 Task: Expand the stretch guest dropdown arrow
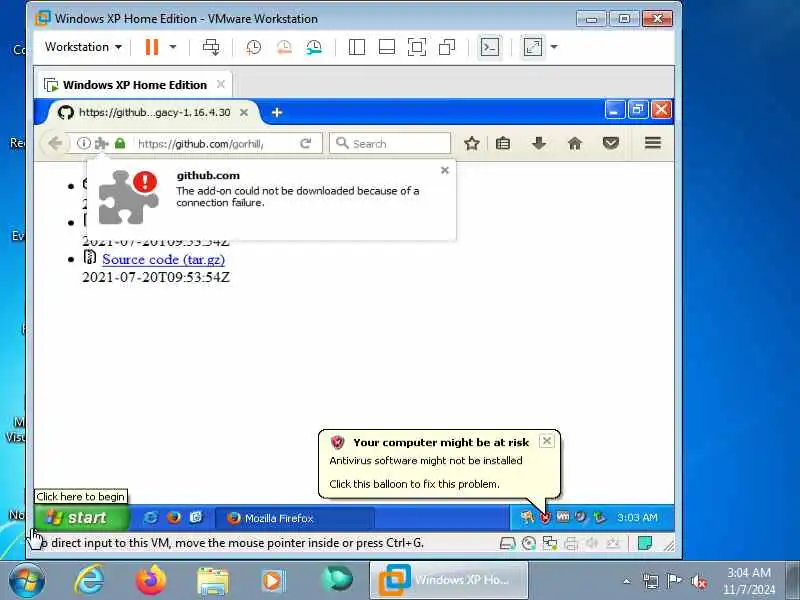tap(554, 47)
